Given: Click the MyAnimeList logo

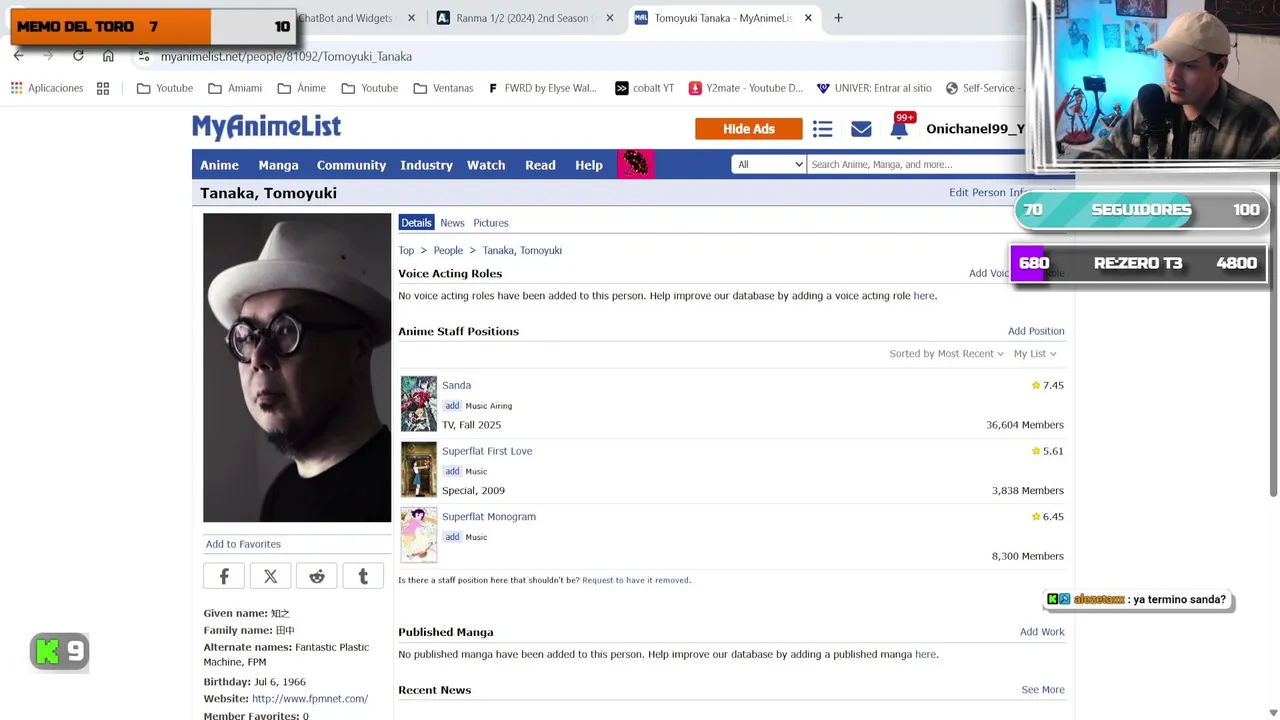Looking at the screenshot, I should pos(267,127).
